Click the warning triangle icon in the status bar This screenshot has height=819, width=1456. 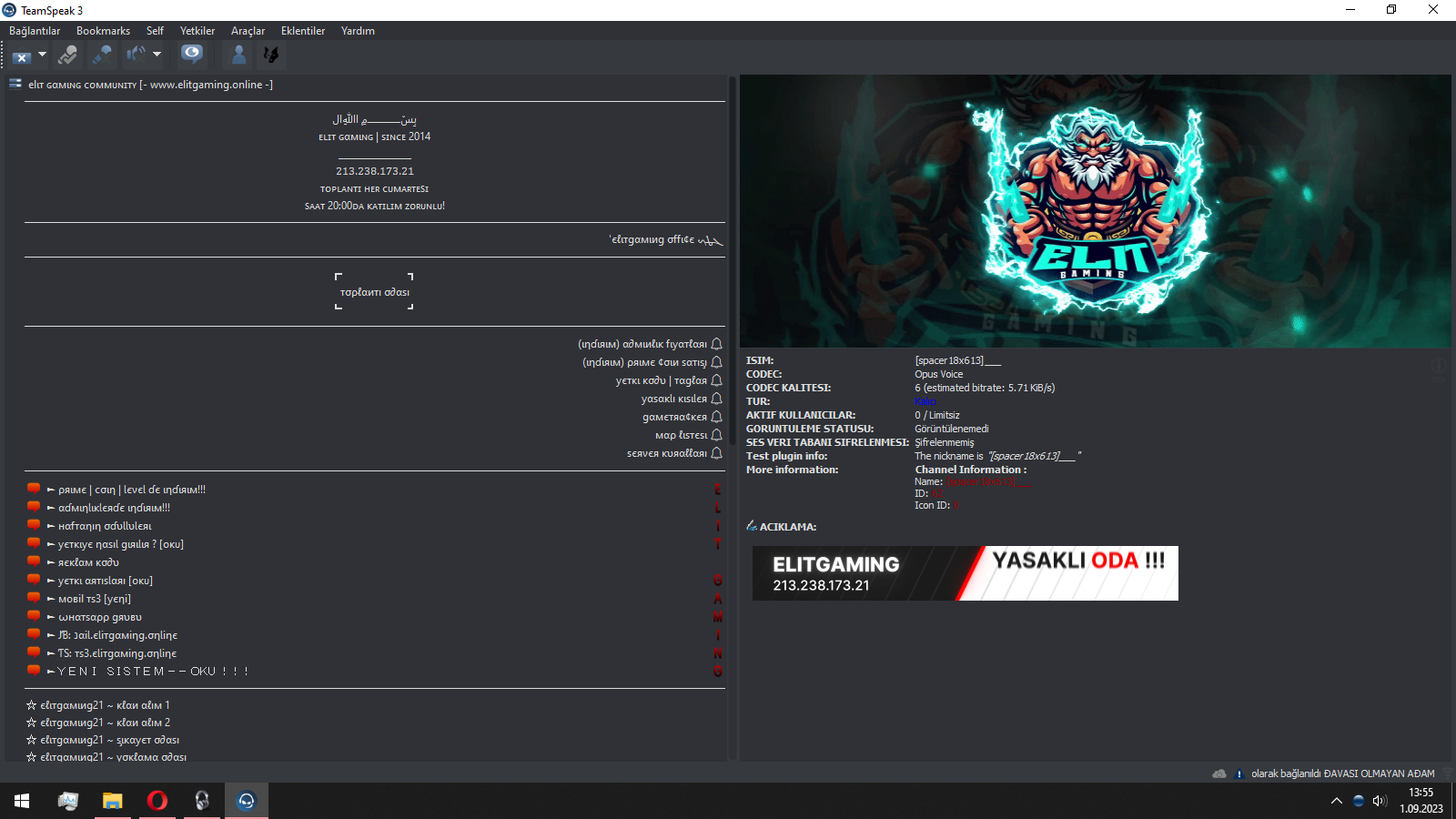[1239, 773]
